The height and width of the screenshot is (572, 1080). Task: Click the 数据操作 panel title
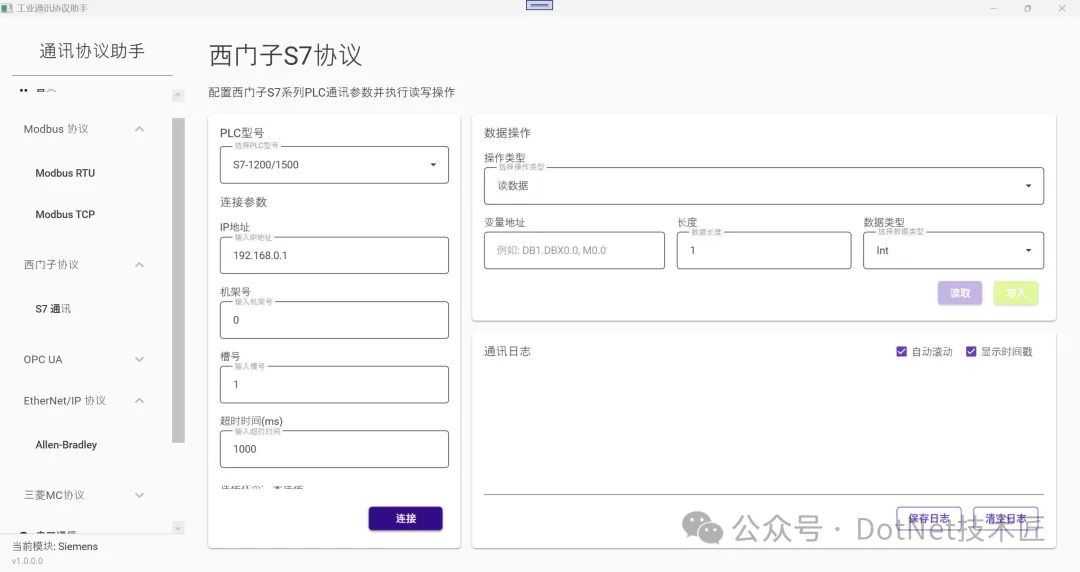[x=508, y=133]
